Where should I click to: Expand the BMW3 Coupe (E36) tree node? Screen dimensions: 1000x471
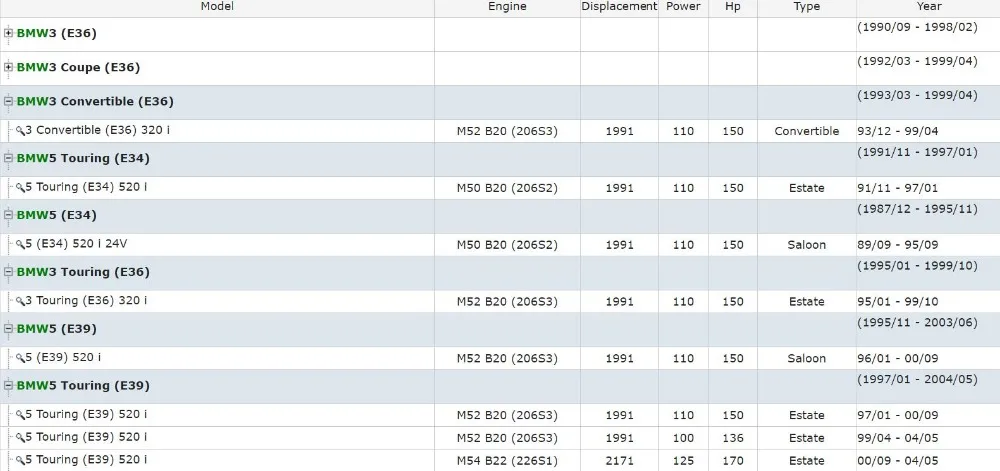(x=8, y=67)
